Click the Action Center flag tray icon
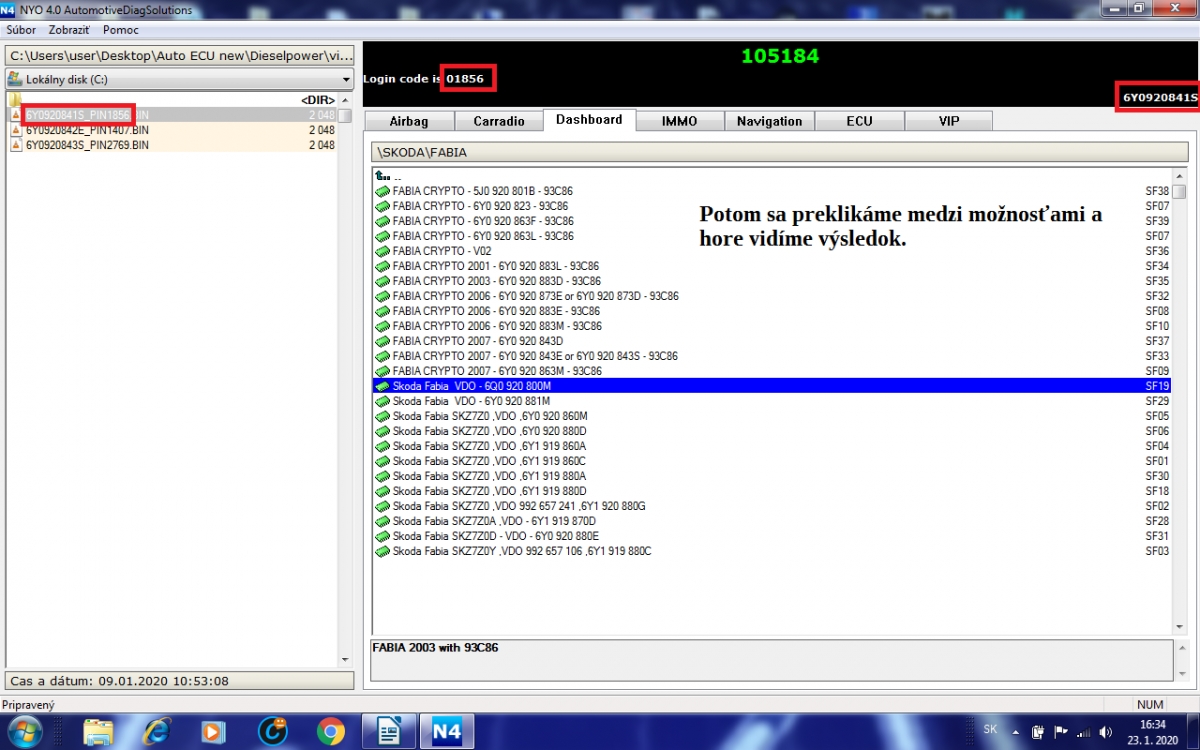The width and height of the screenshot is (1200, 750). 1062,731
